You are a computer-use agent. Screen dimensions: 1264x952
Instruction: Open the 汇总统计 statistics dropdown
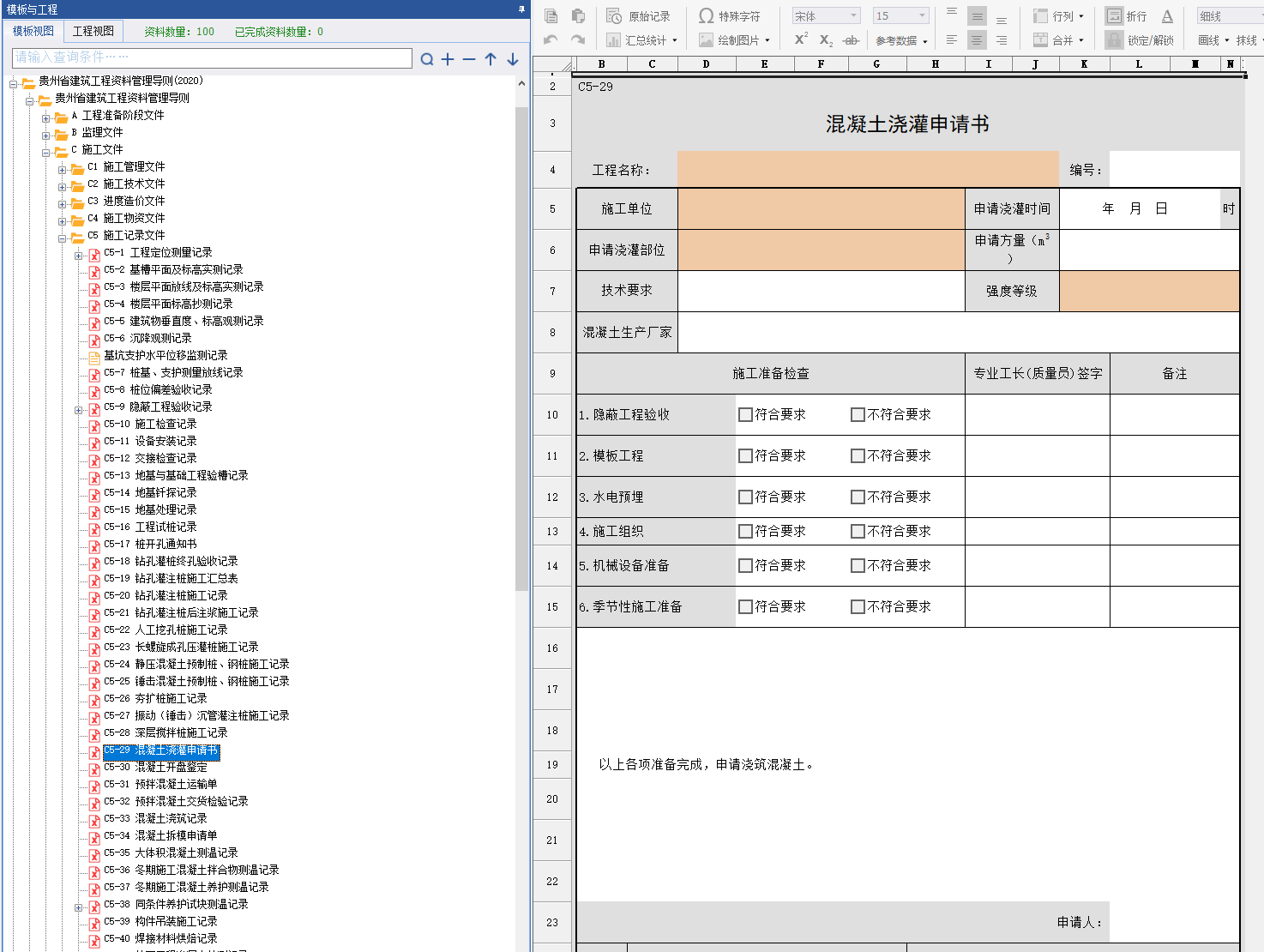(x=641, y=40)
